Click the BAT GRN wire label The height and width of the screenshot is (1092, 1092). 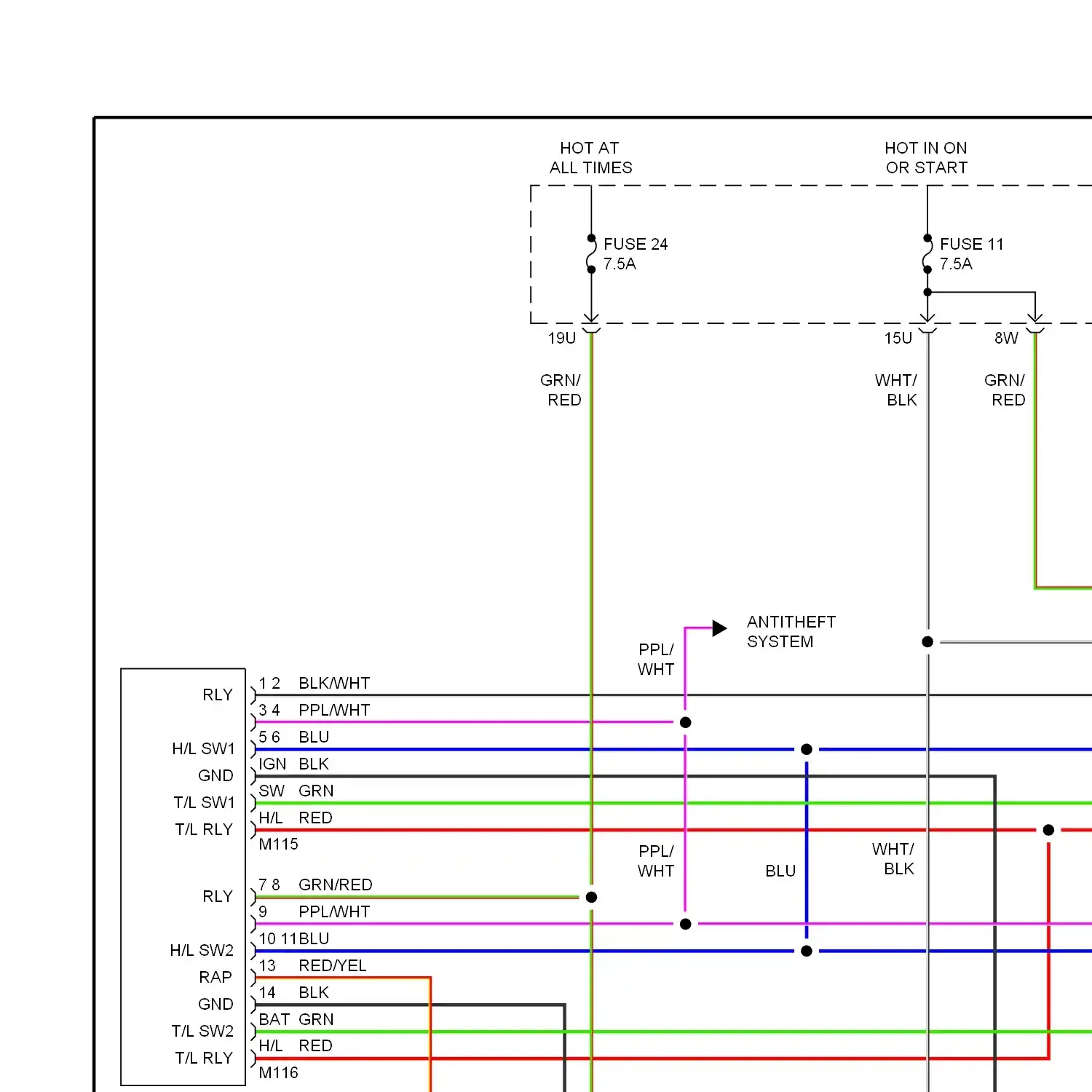(x=296, y=1020)
